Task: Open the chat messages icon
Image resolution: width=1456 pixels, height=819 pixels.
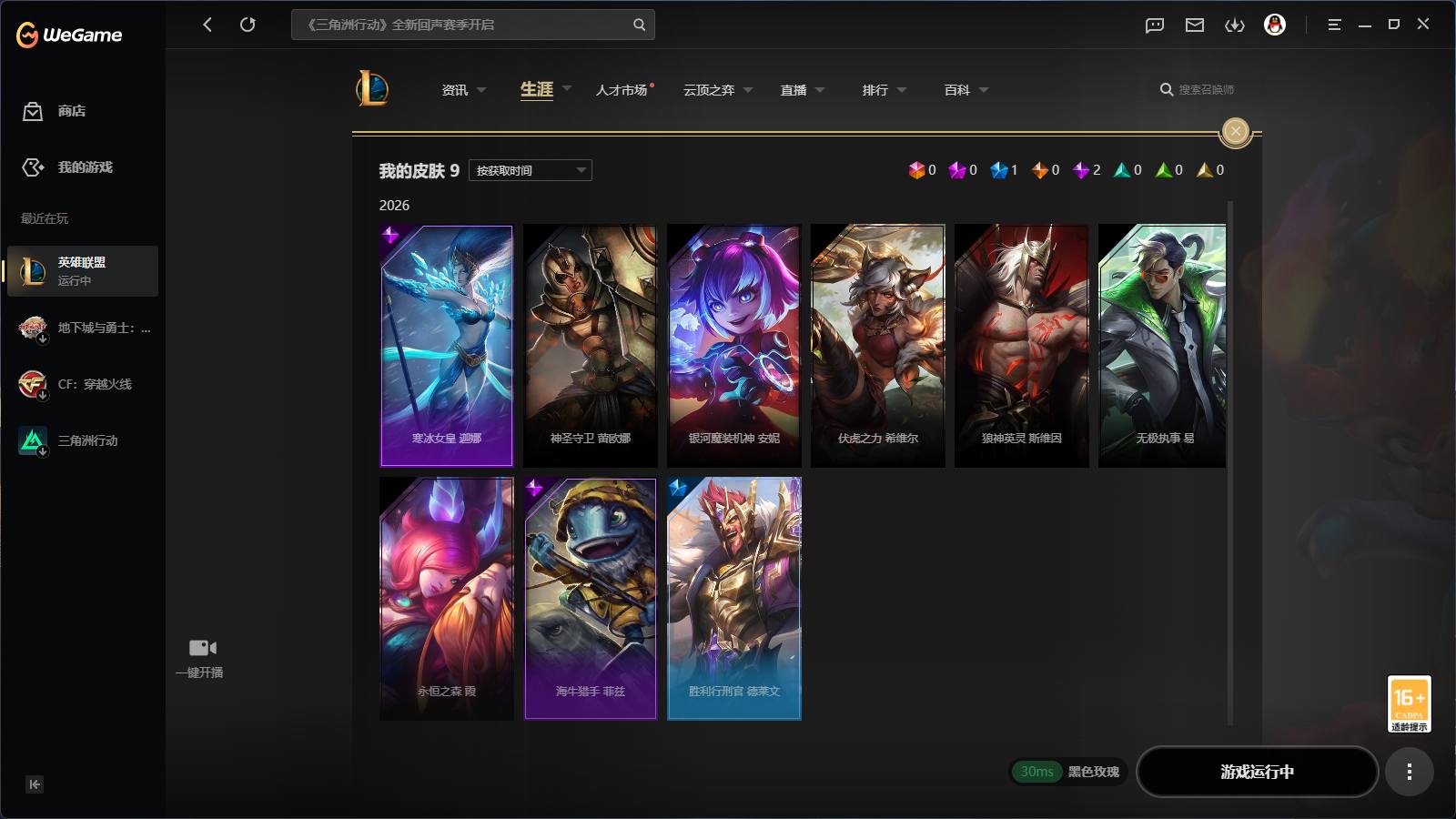Action: 1155,25
